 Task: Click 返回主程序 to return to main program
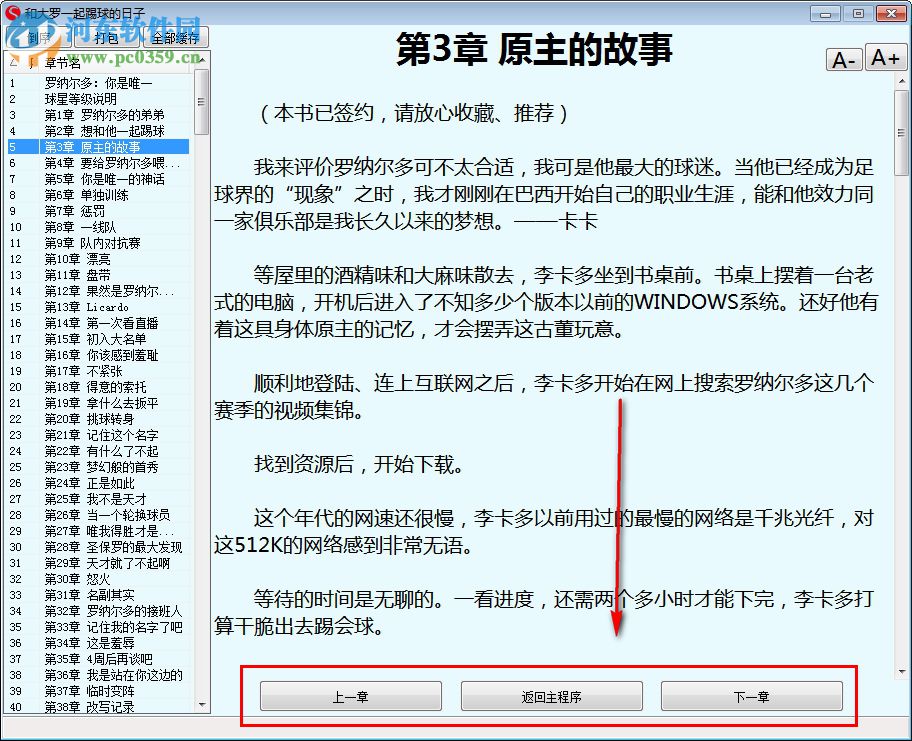pos(551,695)
